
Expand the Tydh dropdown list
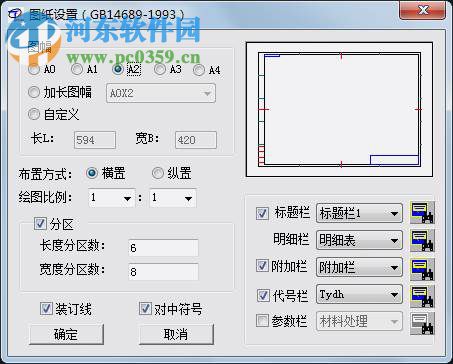[359, 294]
